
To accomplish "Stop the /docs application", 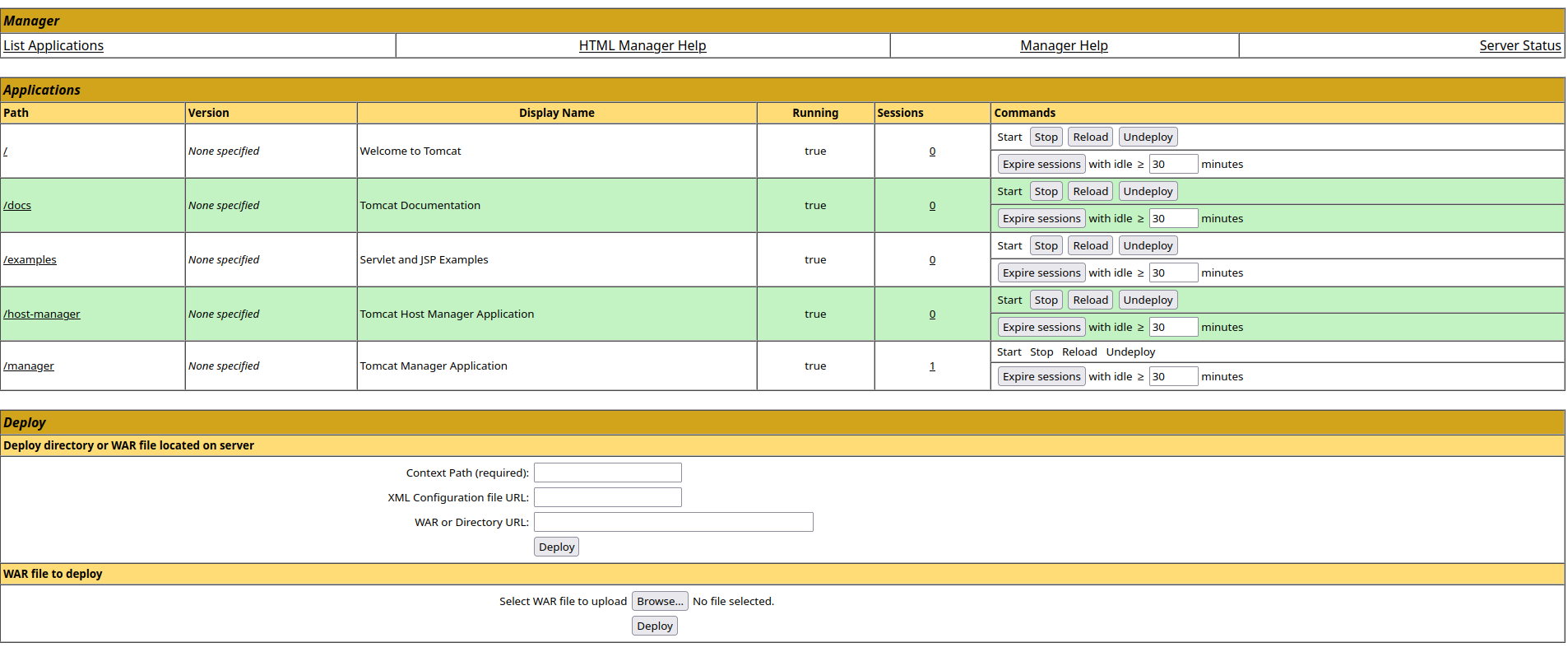I will (x=1046, y=192).
